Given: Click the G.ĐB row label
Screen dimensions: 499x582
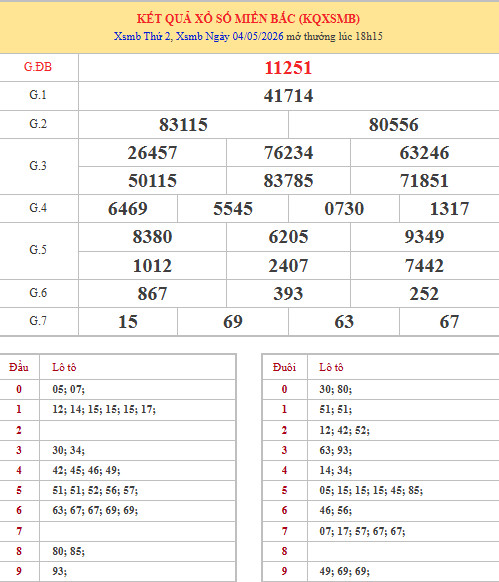Looking at the screenshot, I should click(38, 67).
